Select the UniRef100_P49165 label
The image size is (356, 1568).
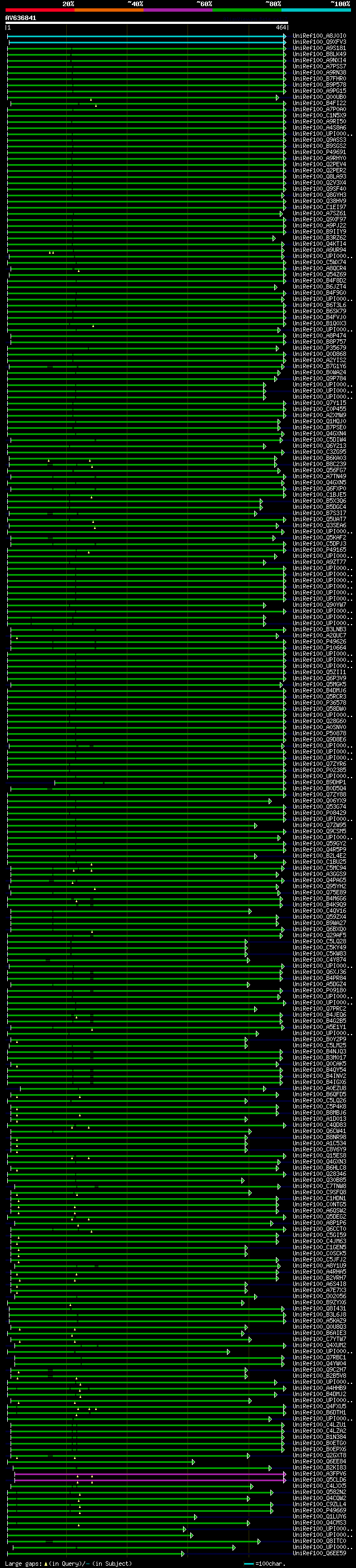[x=319, y=550]
